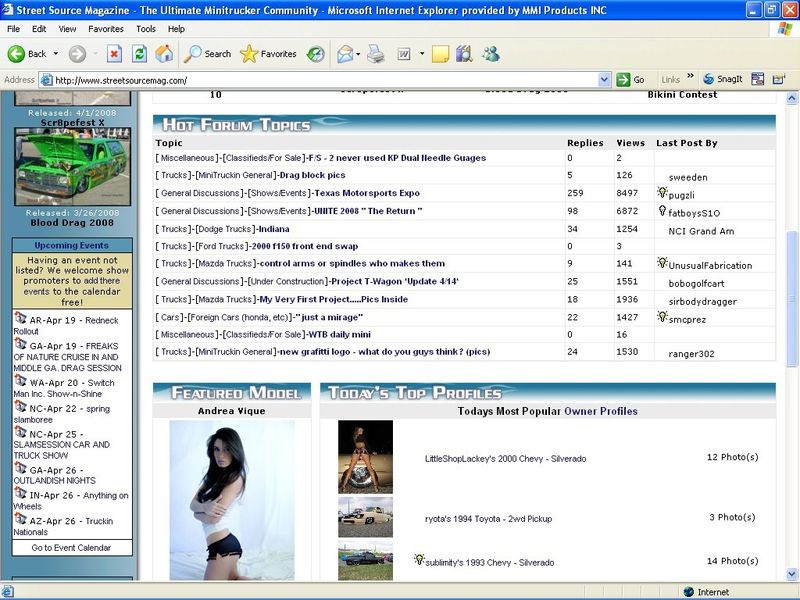The image size is (800, 600).
Task: Open the address bar dropdown list
Action: point(604,80)
